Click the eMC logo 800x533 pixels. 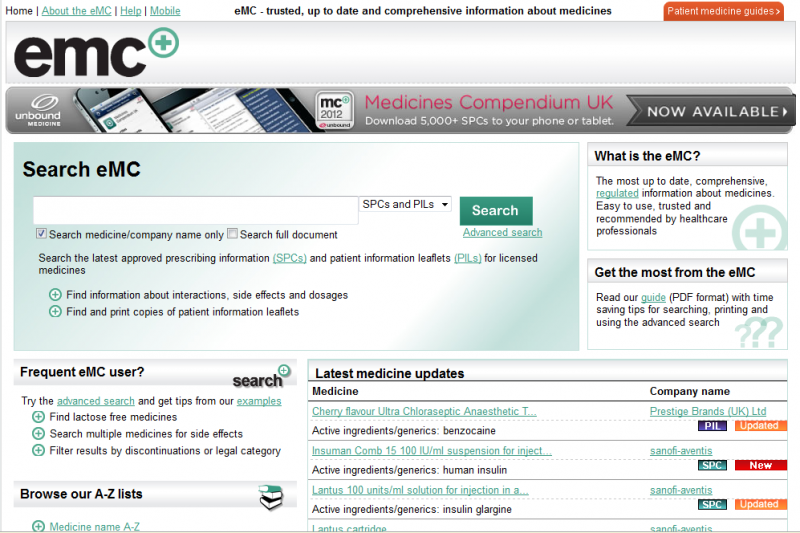click(x=95, y=54)
